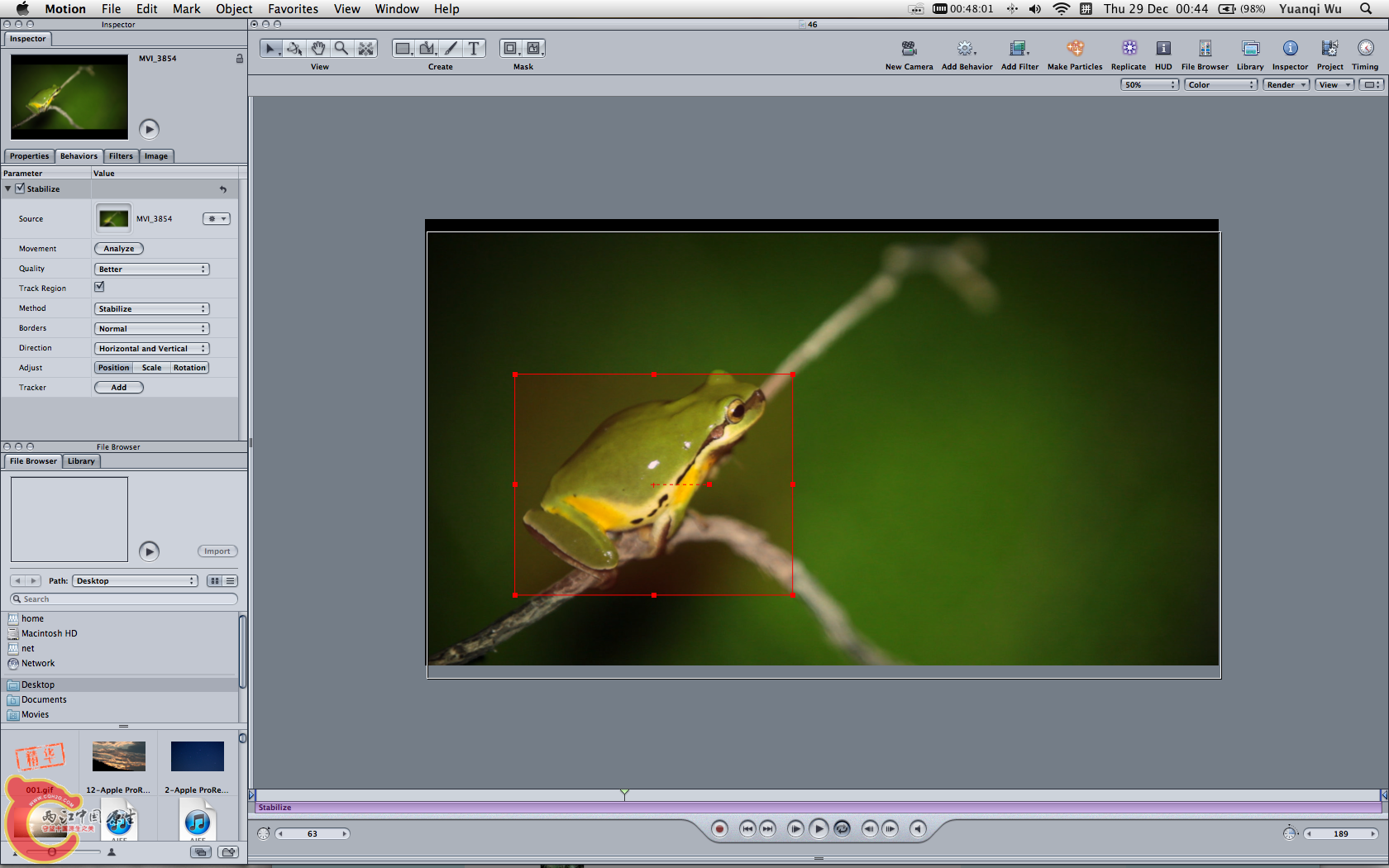
Task: Open the Method dropdown
Action: point(152,309)
